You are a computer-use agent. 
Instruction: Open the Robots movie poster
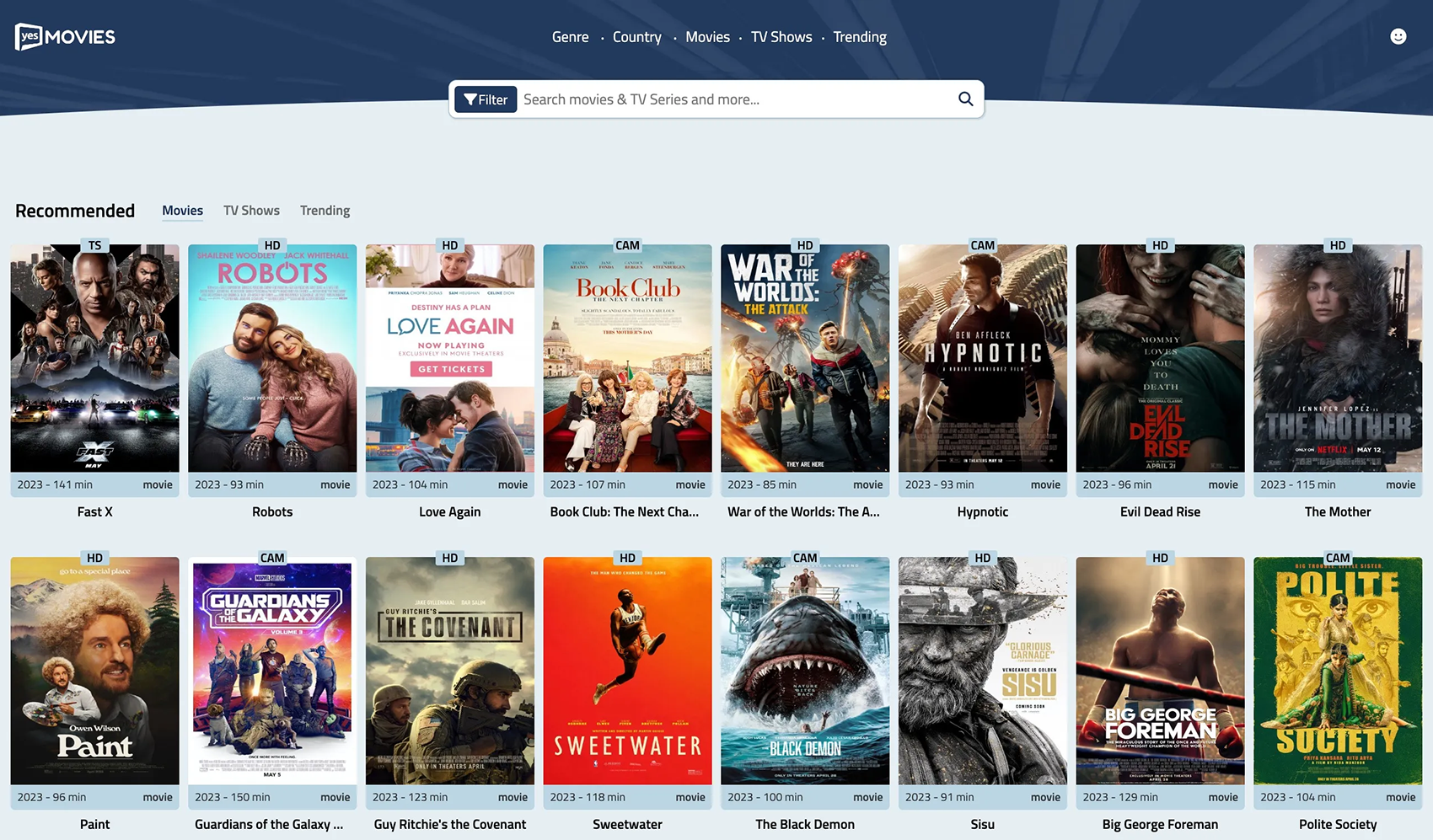(x=272, y=358)
